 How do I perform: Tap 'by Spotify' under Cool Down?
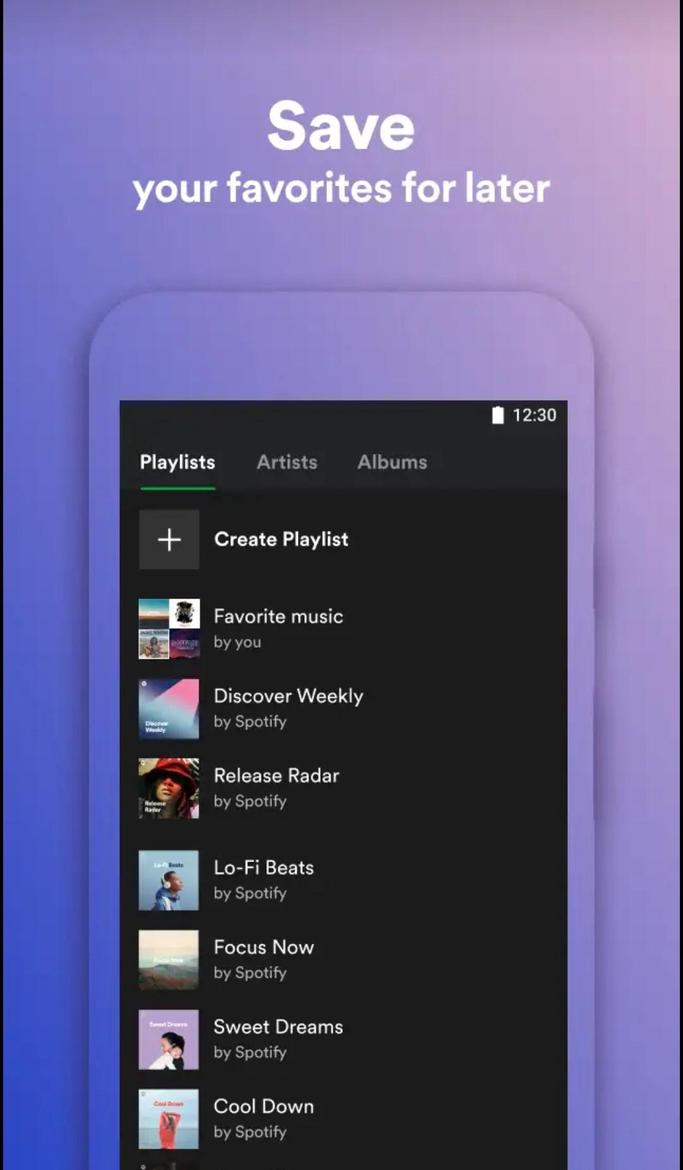(250, 1133)
